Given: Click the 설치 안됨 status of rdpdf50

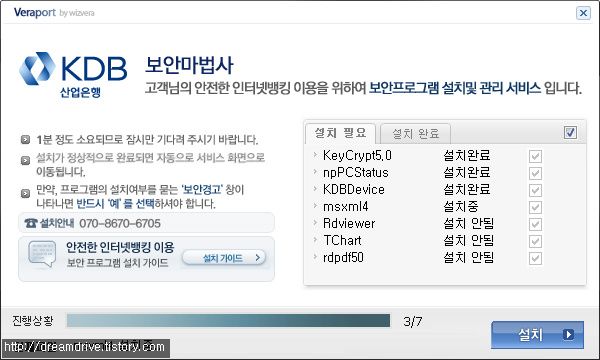Looking at the screenshot, I should tap(469, 257).
